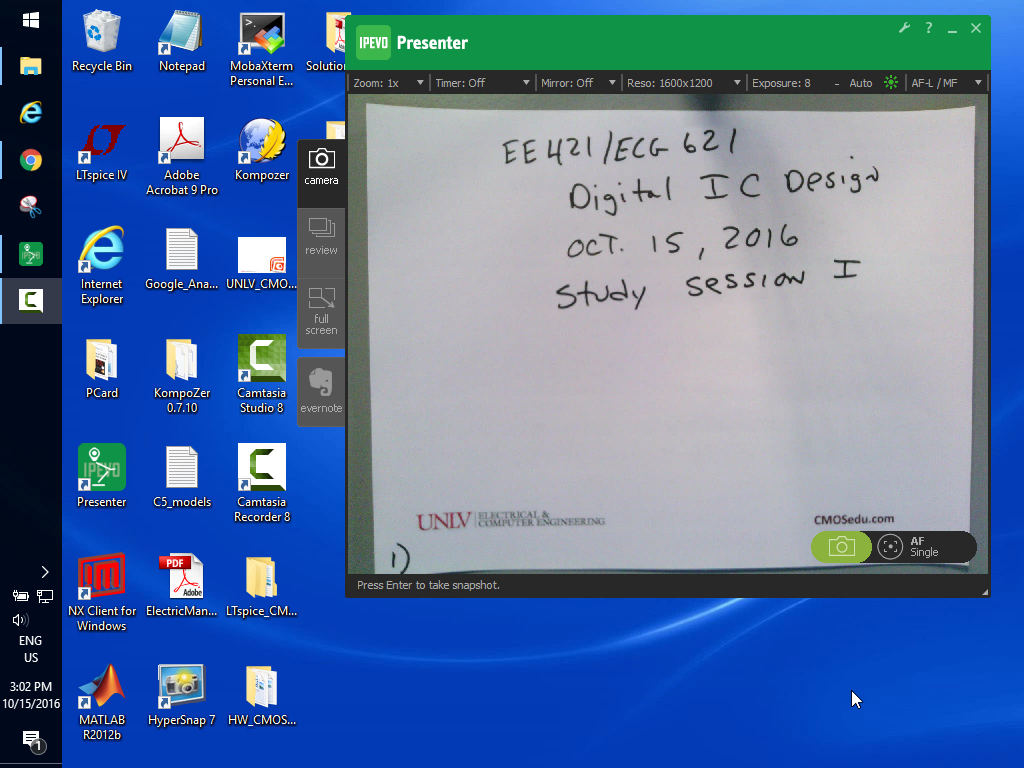Take a snapshot with green camera button

coord(841,547)
